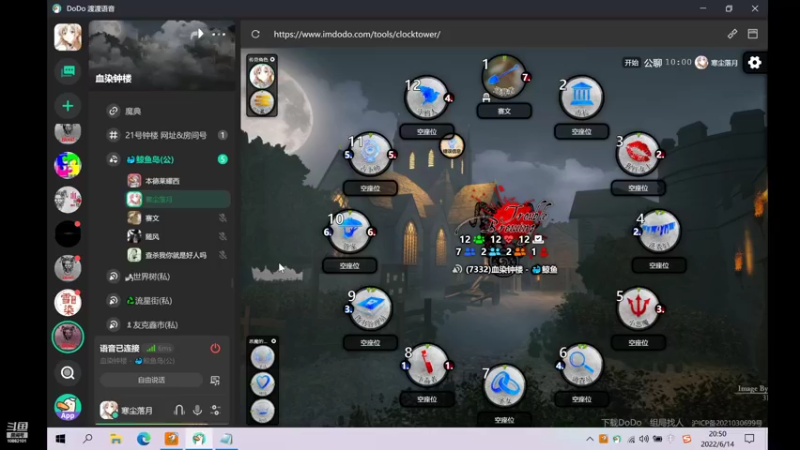Select seat 1 shovel role token
The image size is (800, 450).
pyautogui.click(x=504, y=77)
